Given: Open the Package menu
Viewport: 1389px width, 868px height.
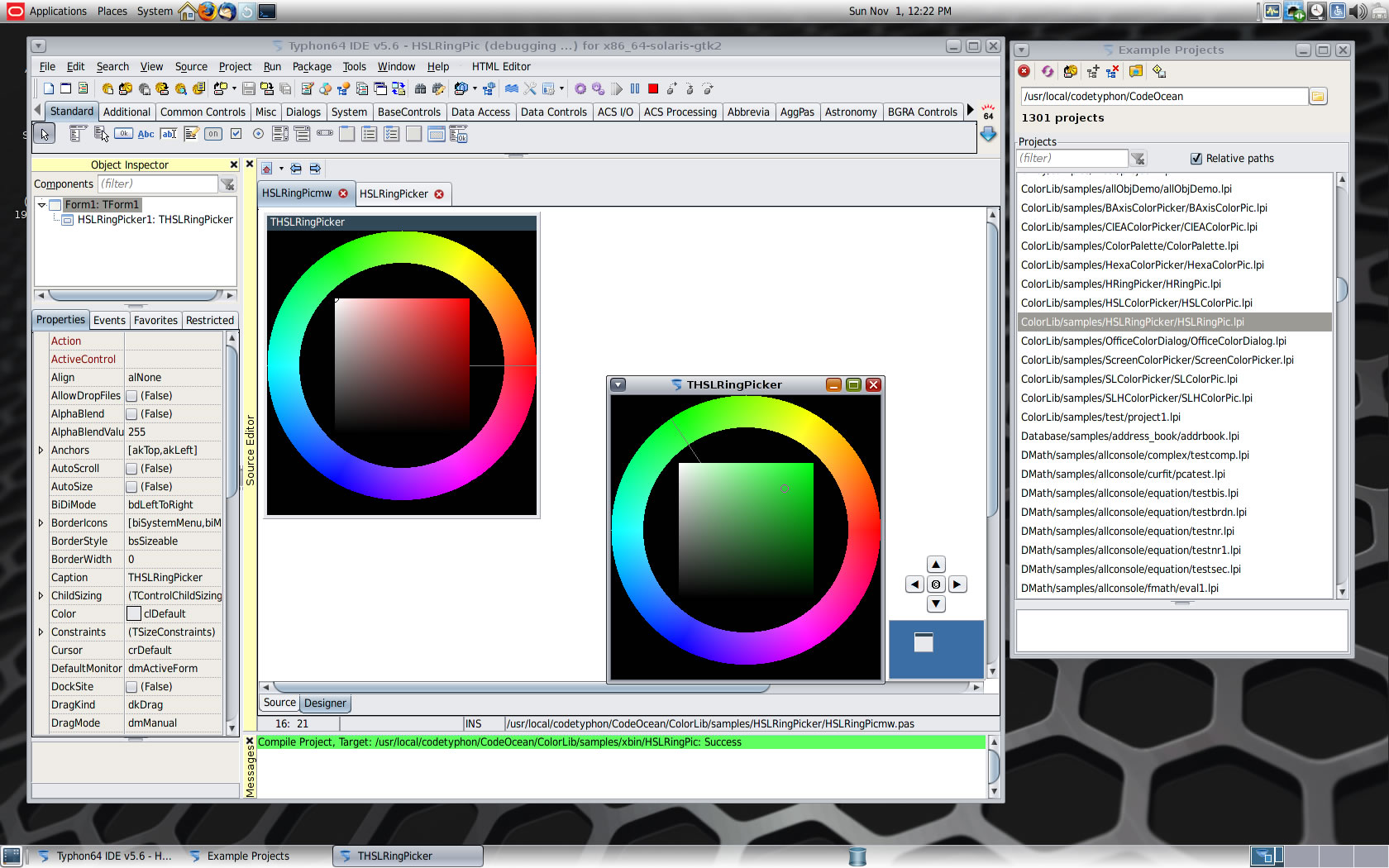Looking at the screenshot, I should point(311,67).
